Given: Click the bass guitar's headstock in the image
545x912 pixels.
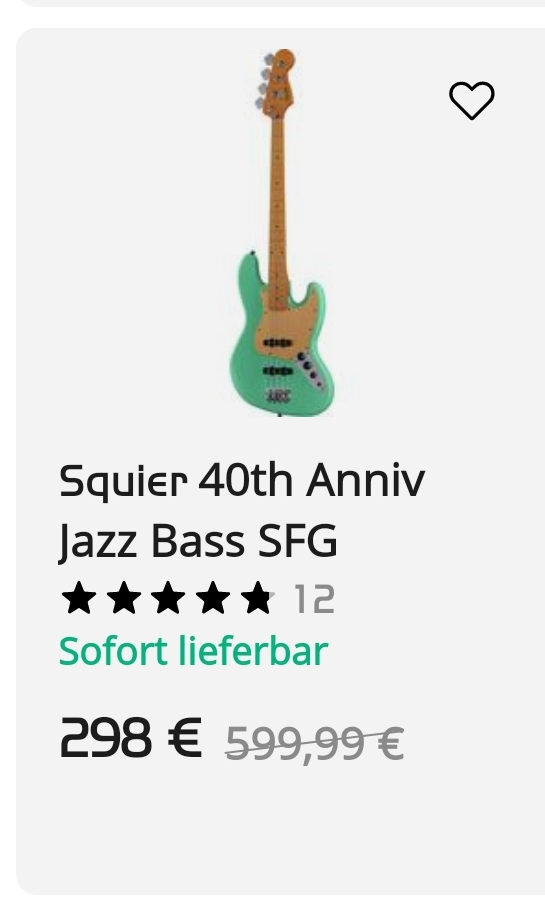Looking at the screenshot, I should click(x=277, y=81).
